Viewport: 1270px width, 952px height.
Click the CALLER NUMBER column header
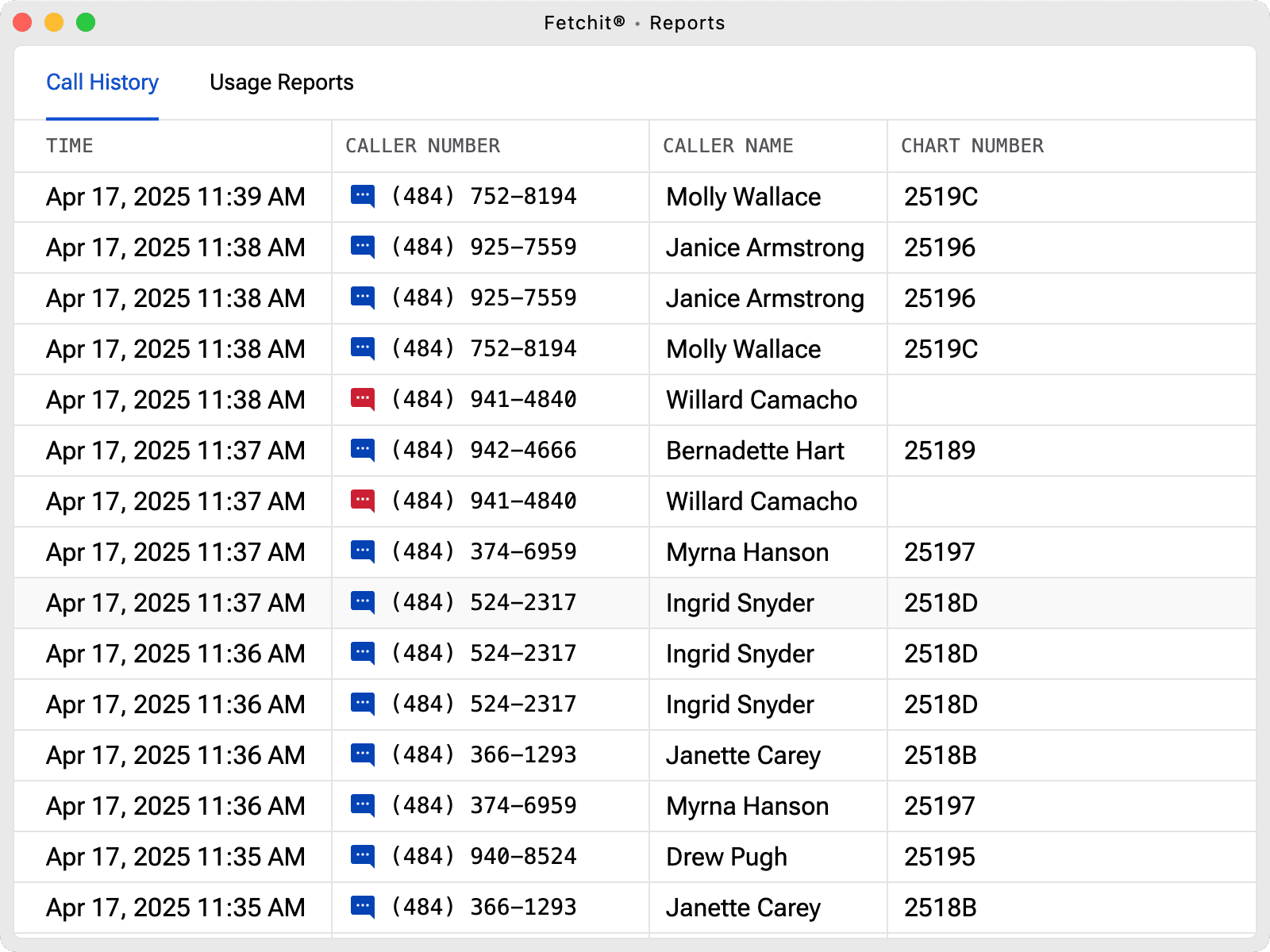tap(421, 146)
